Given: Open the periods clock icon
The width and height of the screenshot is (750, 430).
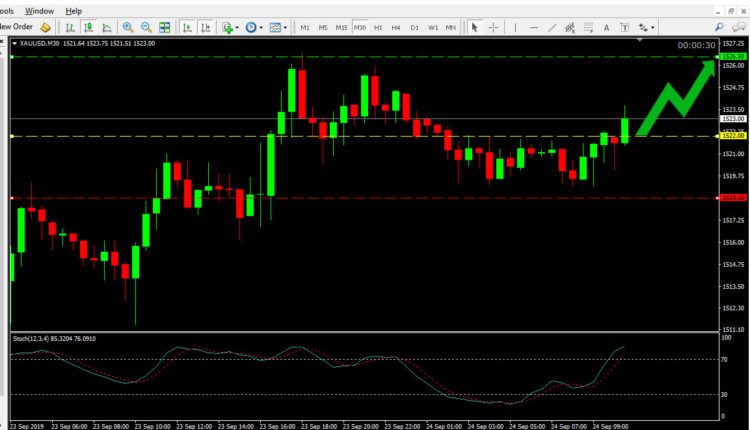Looking at the screenshot, I should coord(251,28).
